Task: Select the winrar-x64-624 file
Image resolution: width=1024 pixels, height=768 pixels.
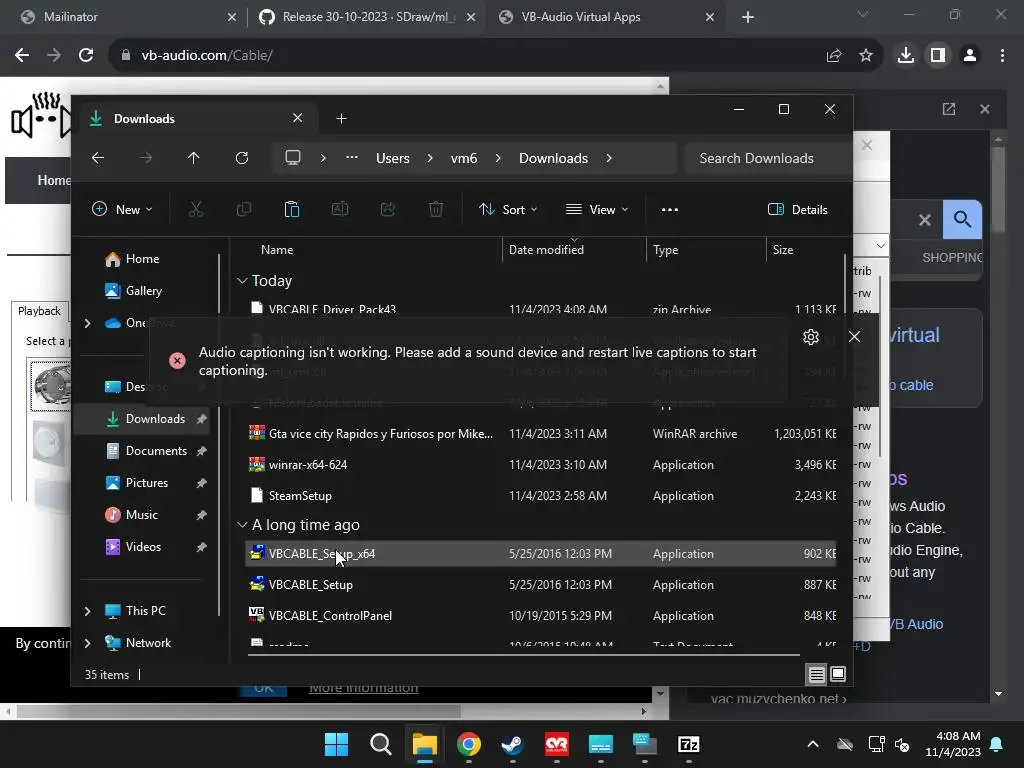Action: tap(540, 465)
